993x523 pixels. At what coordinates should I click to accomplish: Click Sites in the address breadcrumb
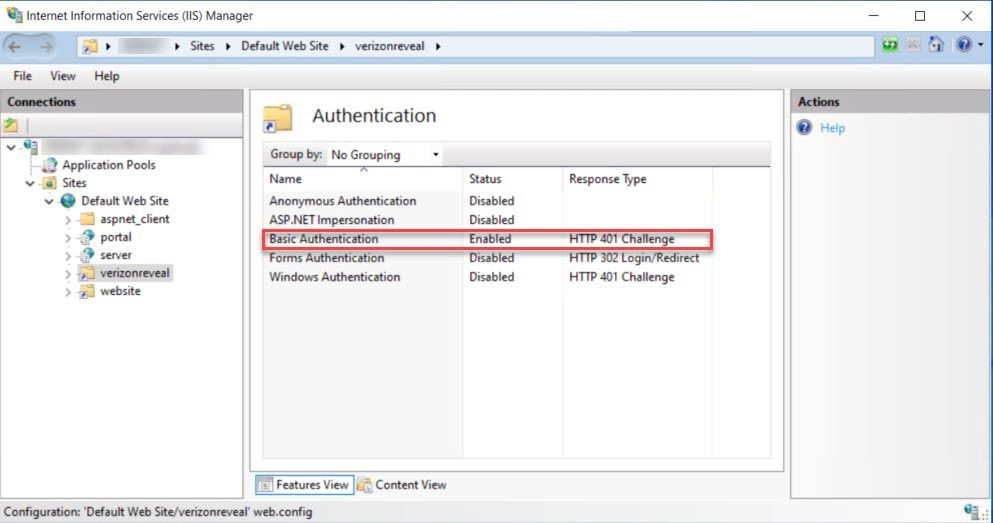click(x=202, y=46)
